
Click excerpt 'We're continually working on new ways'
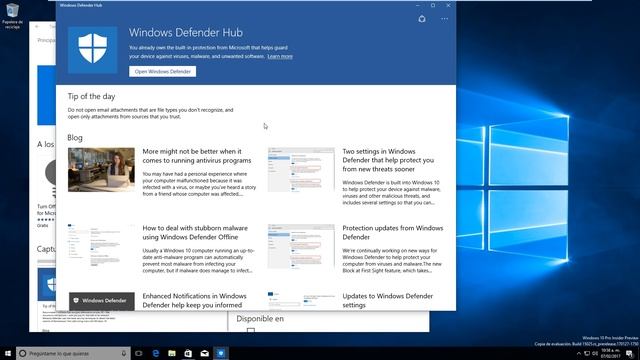click(x=392, y=260)
